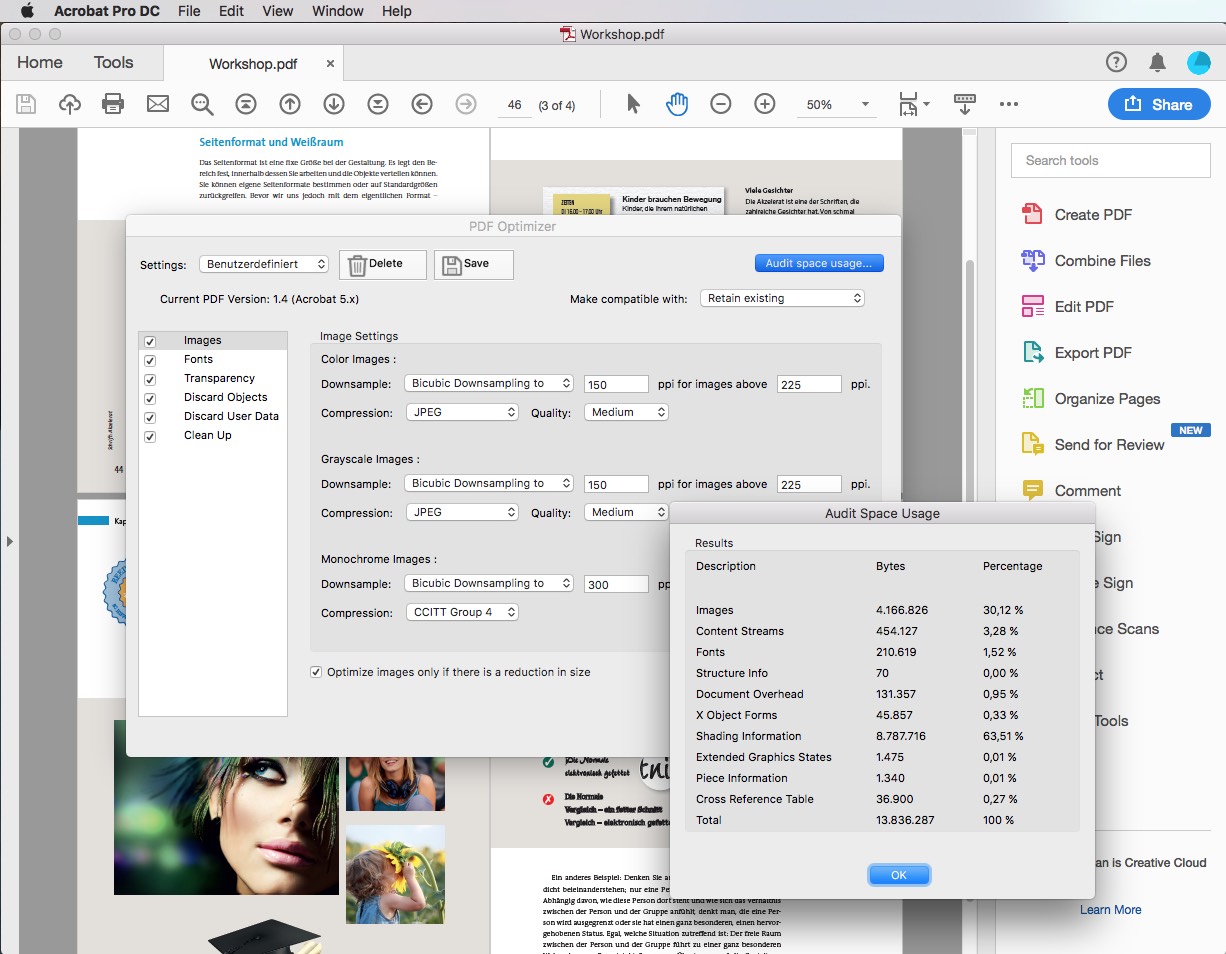Screen dimensions: 1226x954
Task: Toggle the Fonts checkbox
Action: (150, 360)
